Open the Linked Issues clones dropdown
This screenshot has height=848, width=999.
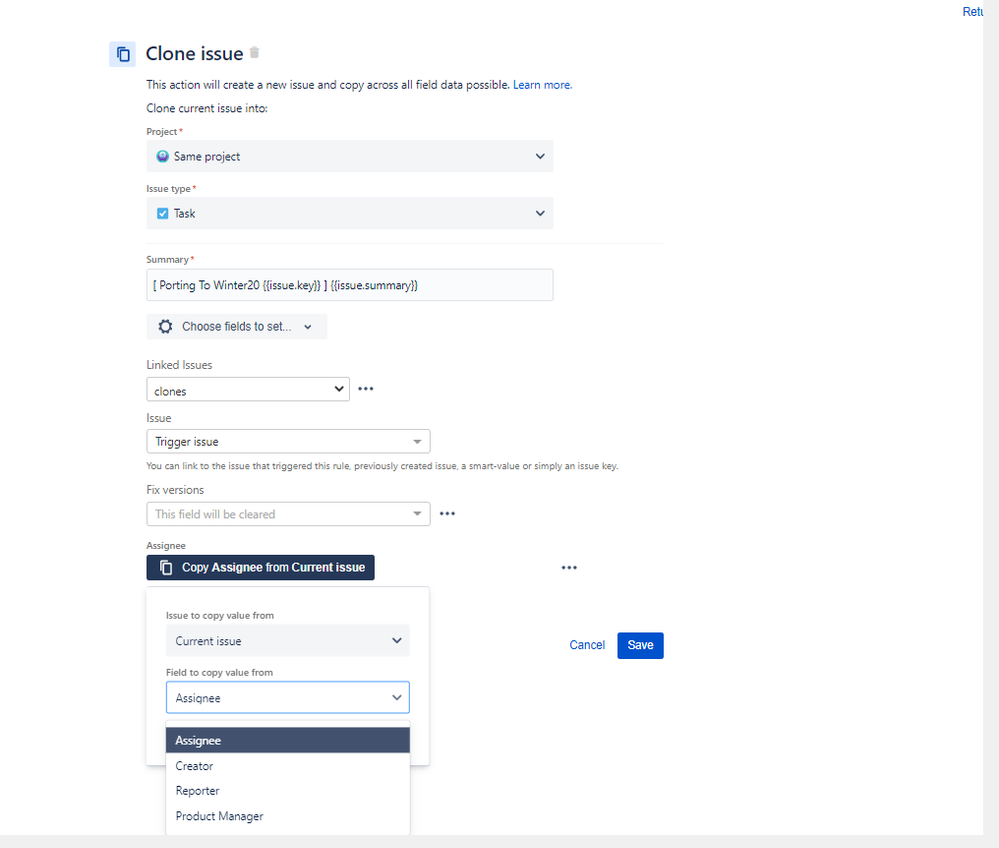pyautogui.click(x=248, y=389)
